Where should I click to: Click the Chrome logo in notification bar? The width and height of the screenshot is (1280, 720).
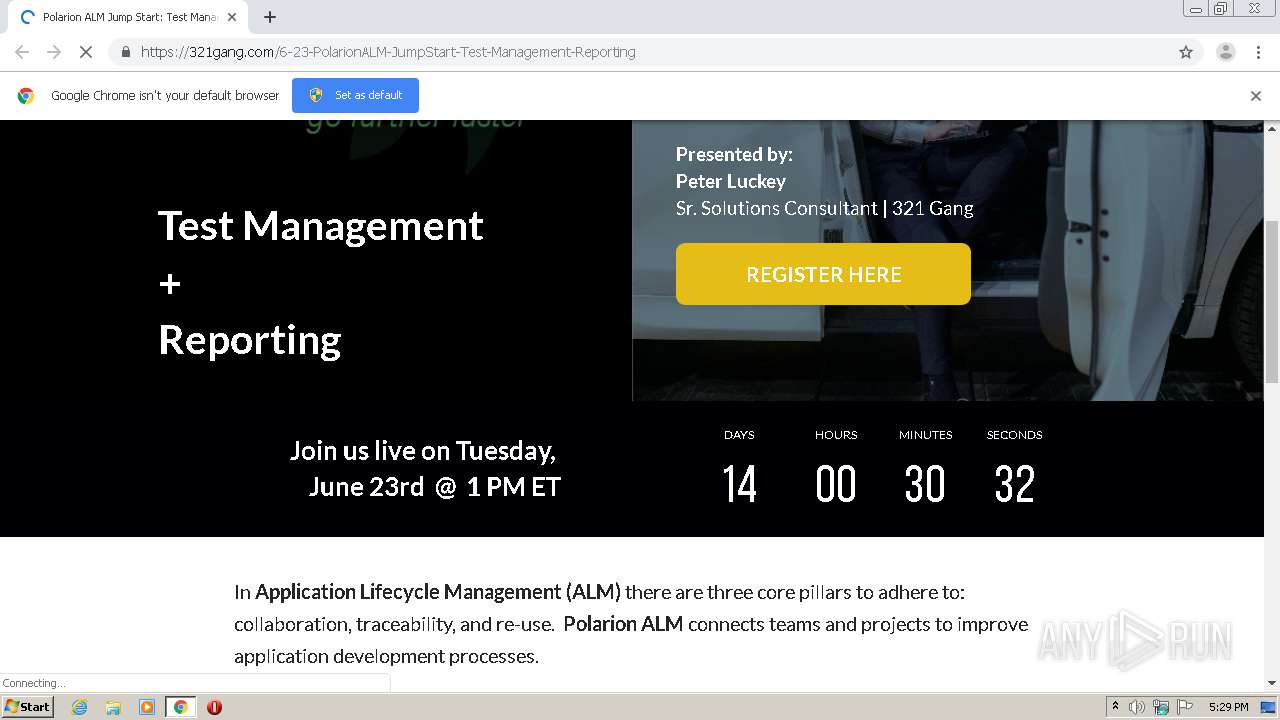(26, 96)
